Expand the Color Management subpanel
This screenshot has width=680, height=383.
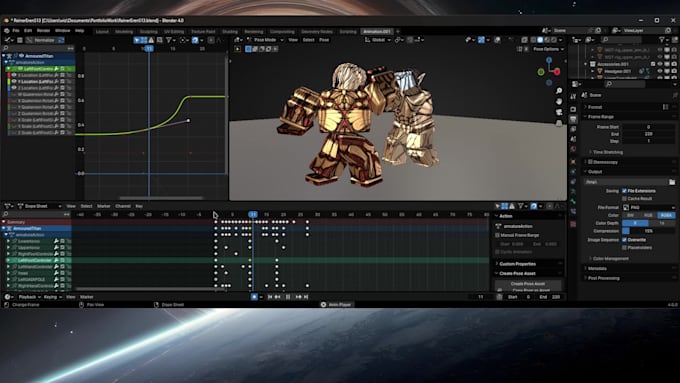click(611, 259)
